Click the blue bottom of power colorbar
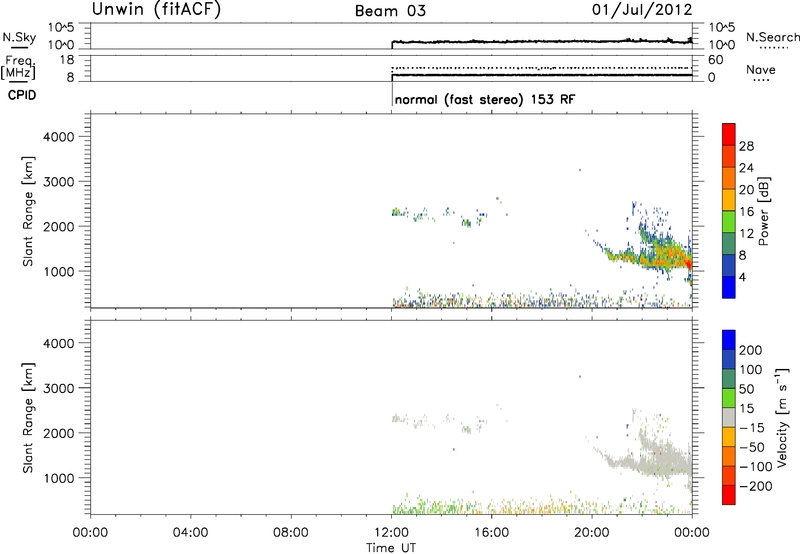 pos(729,287)
